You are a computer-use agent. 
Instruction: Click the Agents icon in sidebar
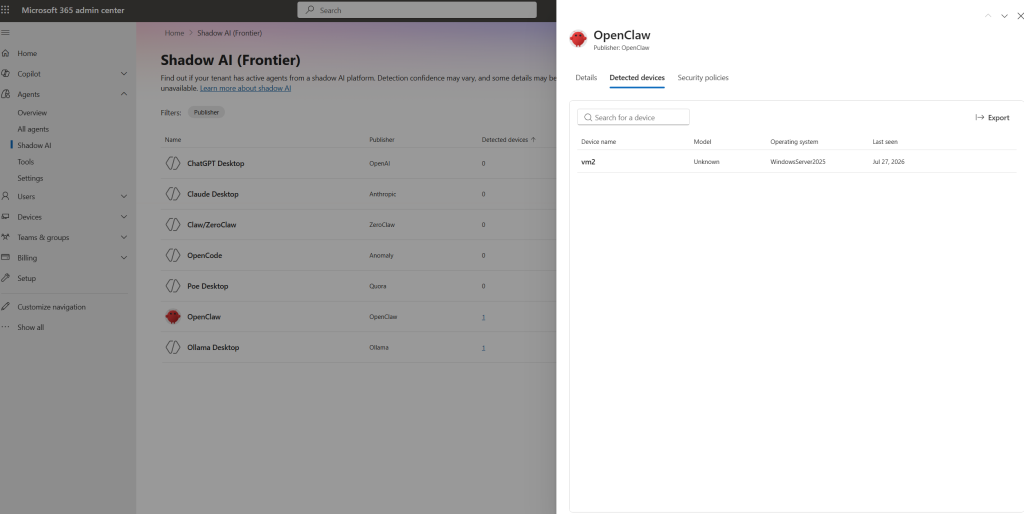tap(5, 94)
